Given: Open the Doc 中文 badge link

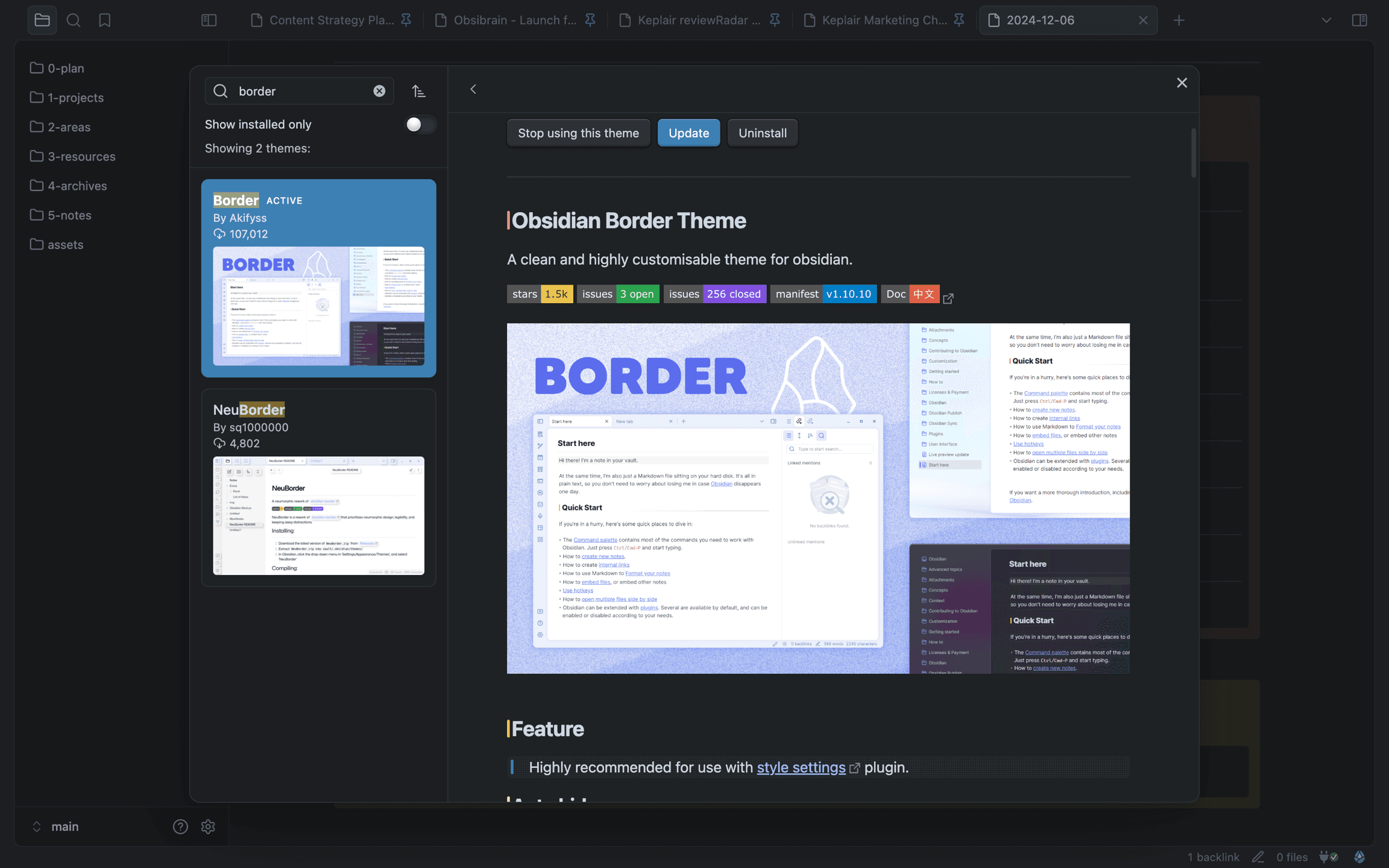Looking at the screenshot, I should pos(910,294).
